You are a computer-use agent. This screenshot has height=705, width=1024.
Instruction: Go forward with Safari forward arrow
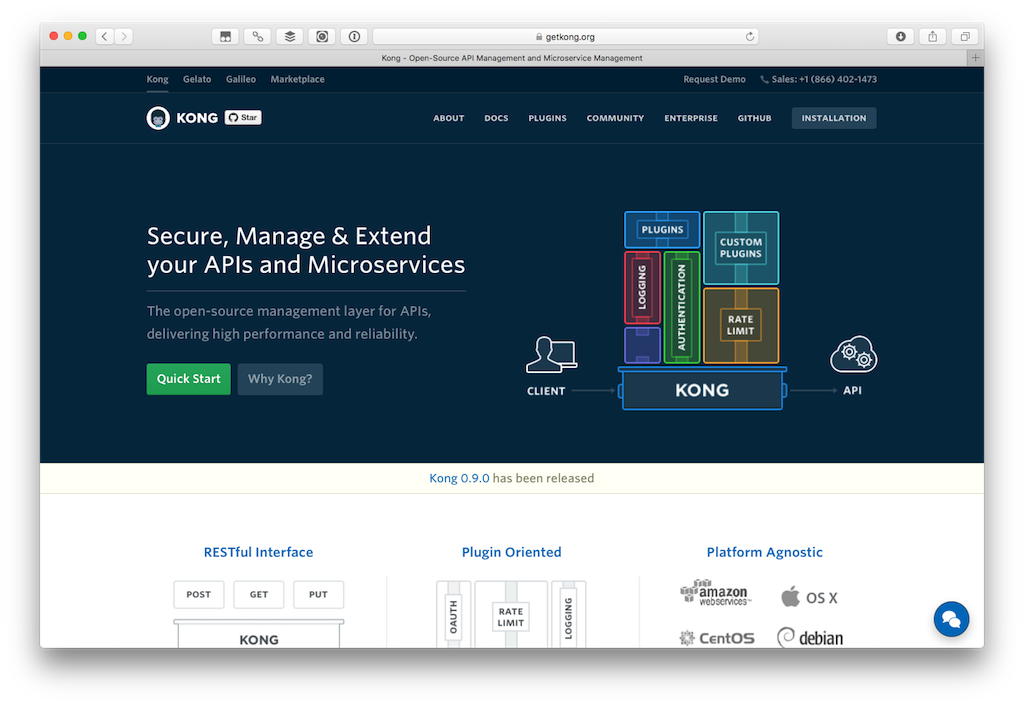click(x=124, y=37)
